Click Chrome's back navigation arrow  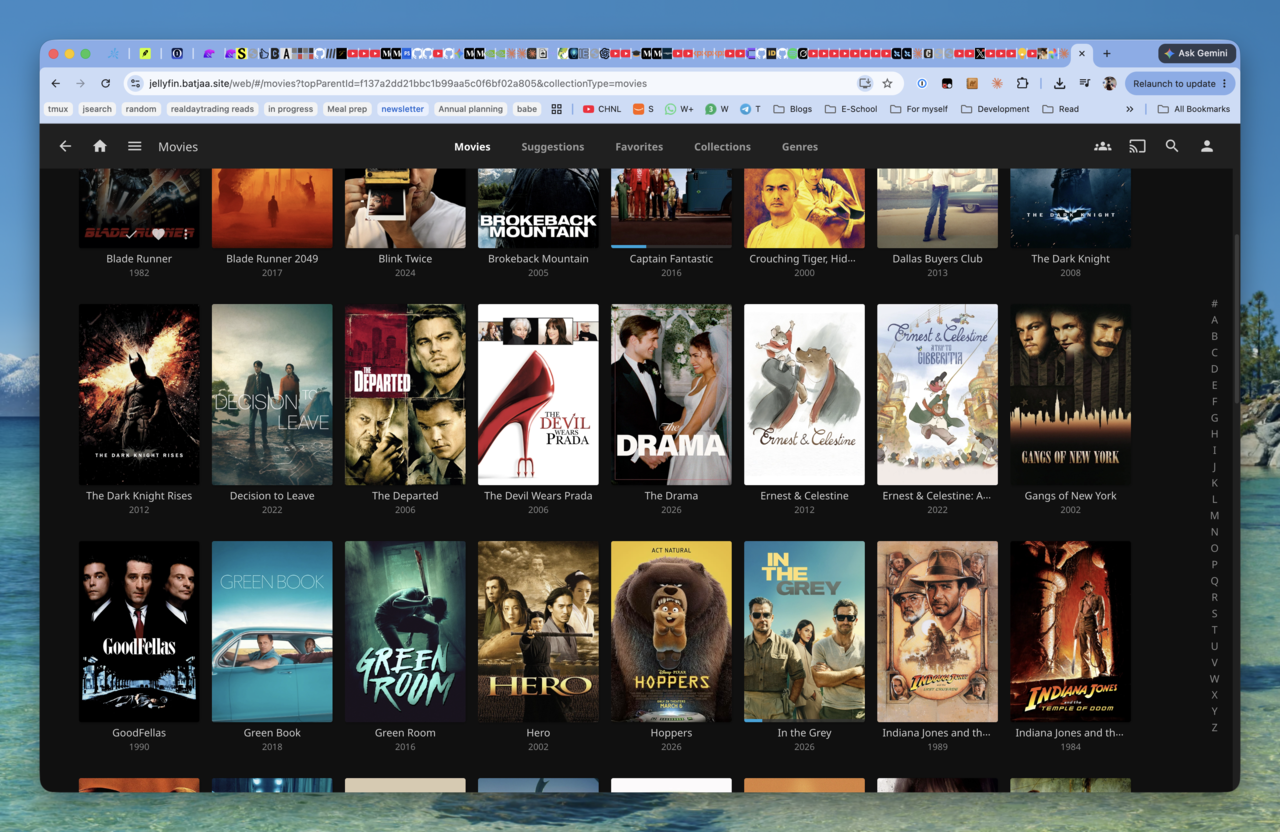pos(56,84)
